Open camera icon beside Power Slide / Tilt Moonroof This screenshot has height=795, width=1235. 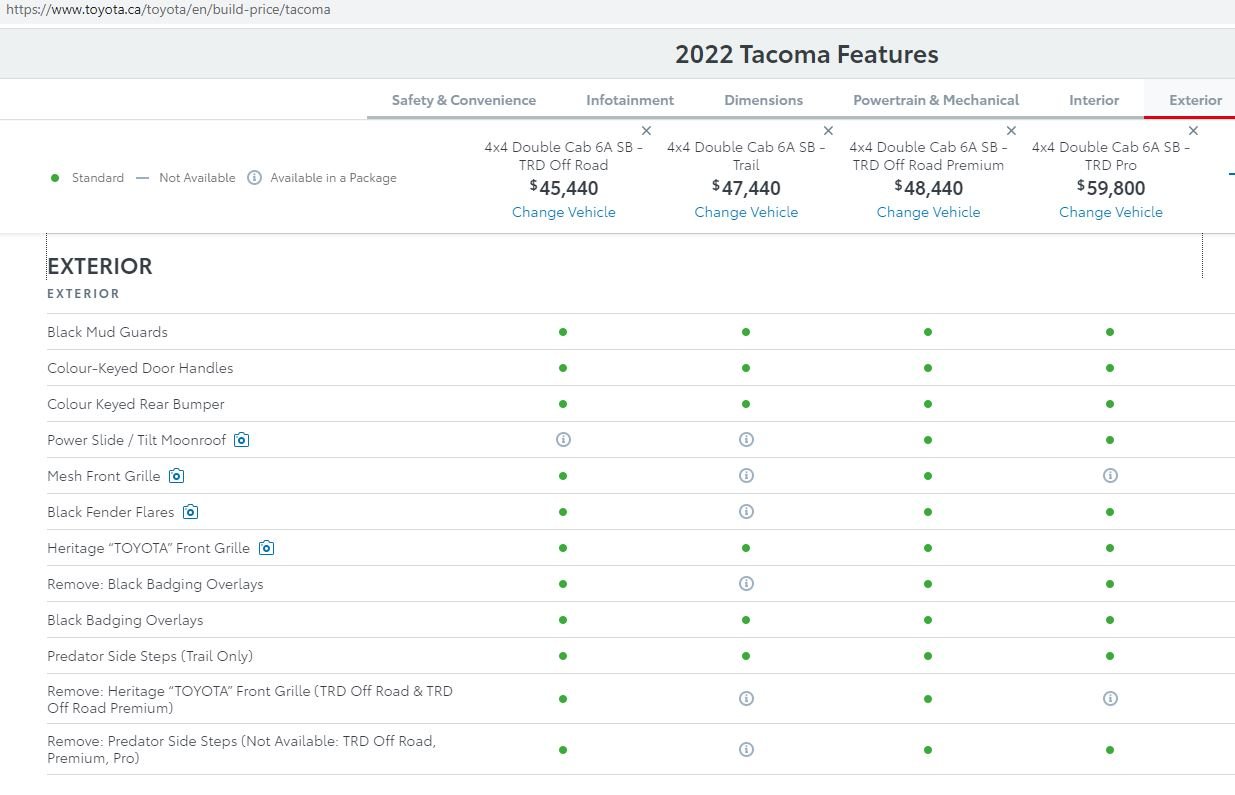pos(241,440)
